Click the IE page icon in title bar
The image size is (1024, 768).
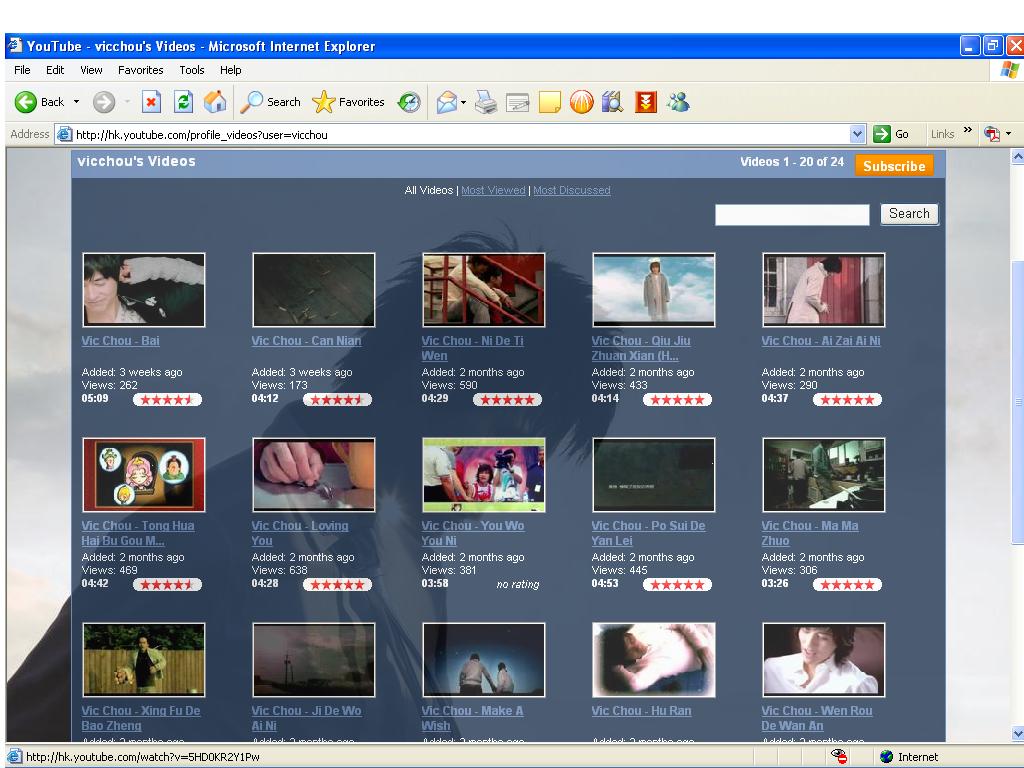[x=14, y=46]
